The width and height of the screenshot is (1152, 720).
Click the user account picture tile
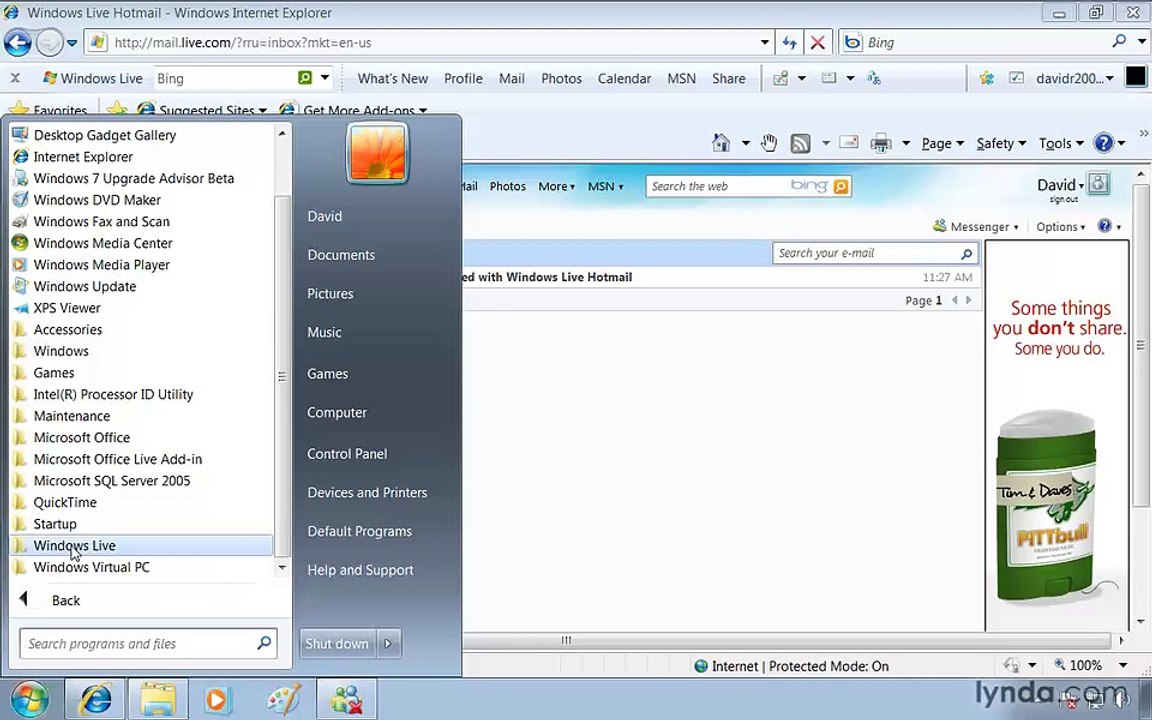coord(378,153)
